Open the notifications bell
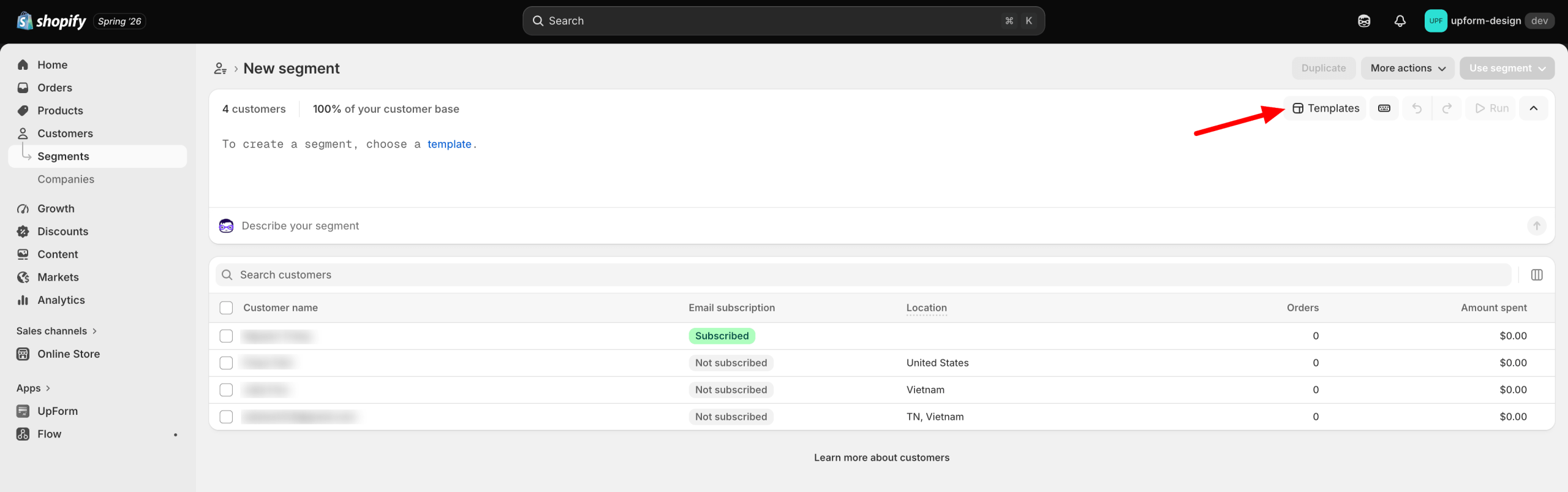The width and height of the screenshot is (1568, 492). pyautogui.click(x=1400, y=21)
